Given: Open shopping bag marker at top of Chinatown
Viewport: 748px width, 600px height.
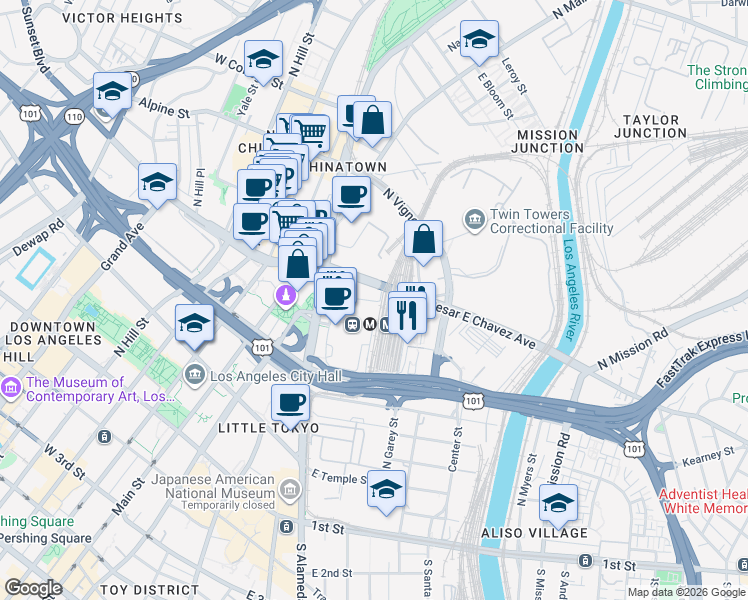Looking at the screenshot, I should [373, 121].
